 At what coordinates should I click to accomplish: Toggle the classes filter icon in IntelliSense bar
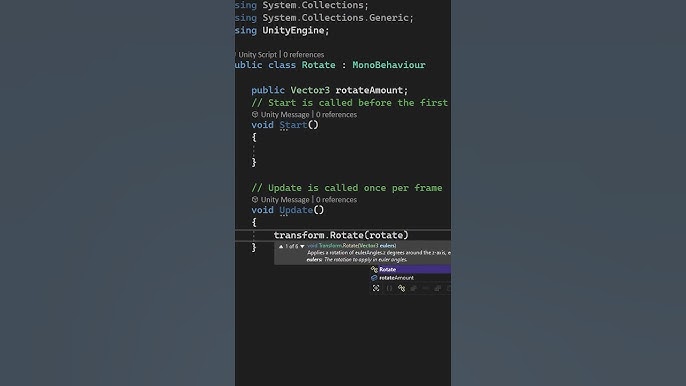(401, 288)
